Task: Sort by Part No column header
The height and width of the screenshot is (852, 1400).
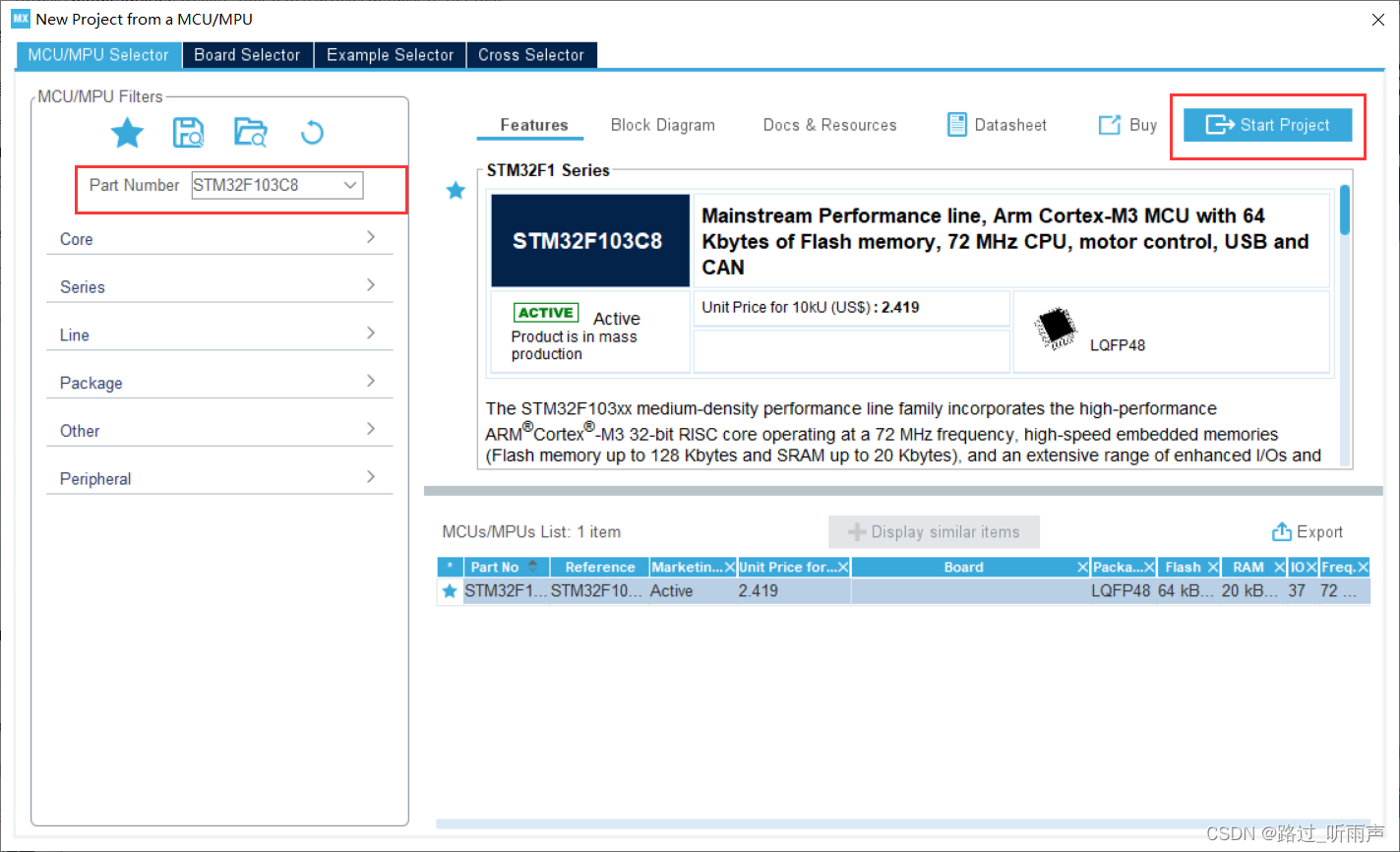Action: (506, 567)
